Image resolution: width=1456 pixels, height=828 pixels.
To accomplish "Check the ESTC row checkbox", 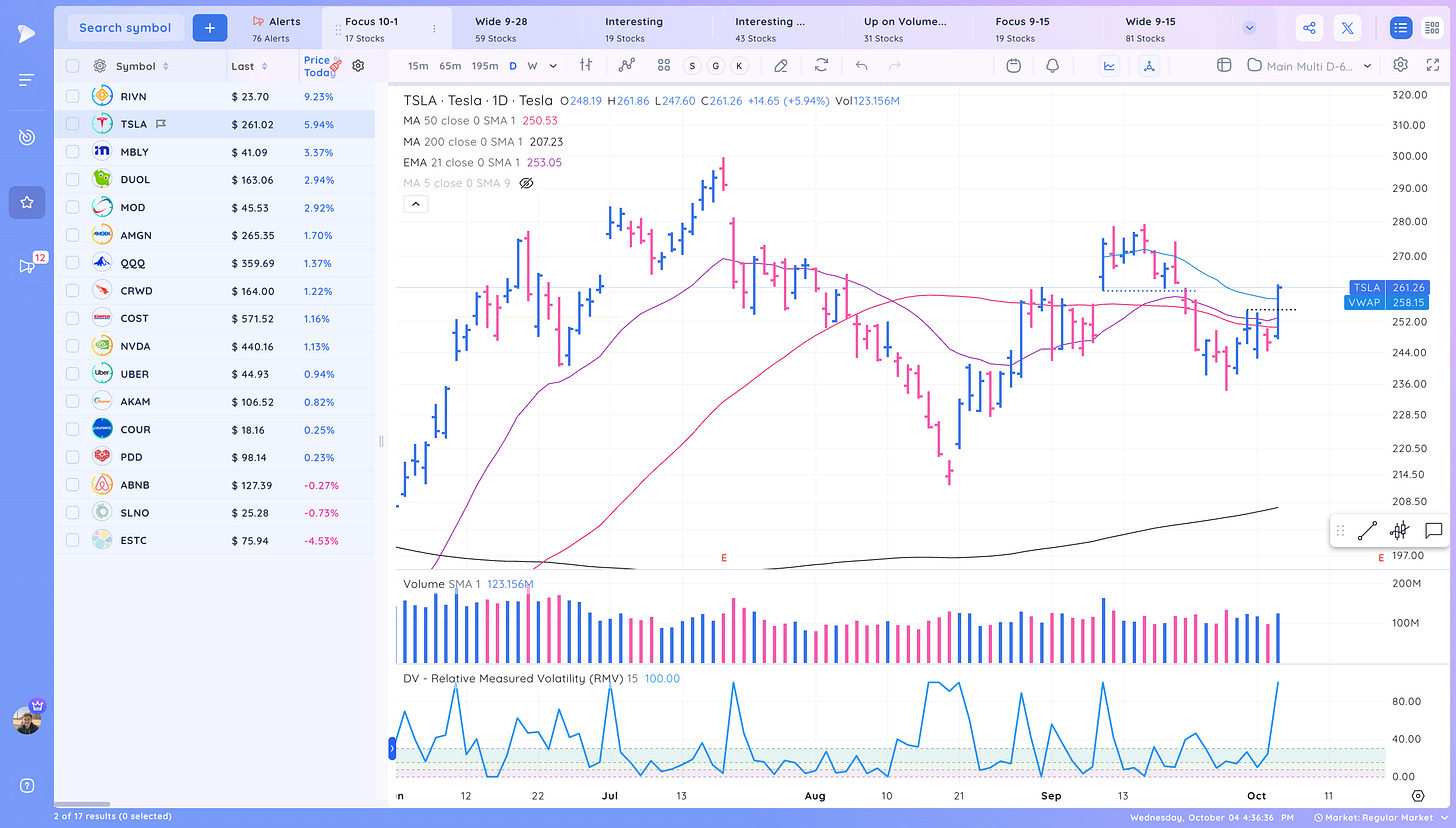I will click(x=72, y=540).
